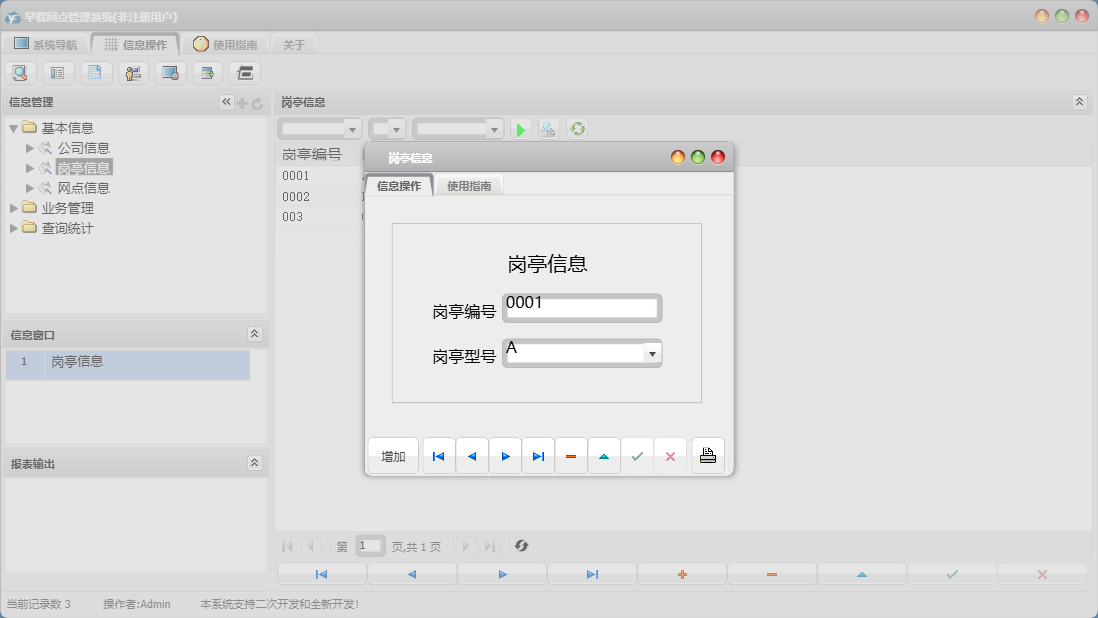The image size is (1098, 618).
Task: Open the report view icon on the toolbar
Action: 57,72
